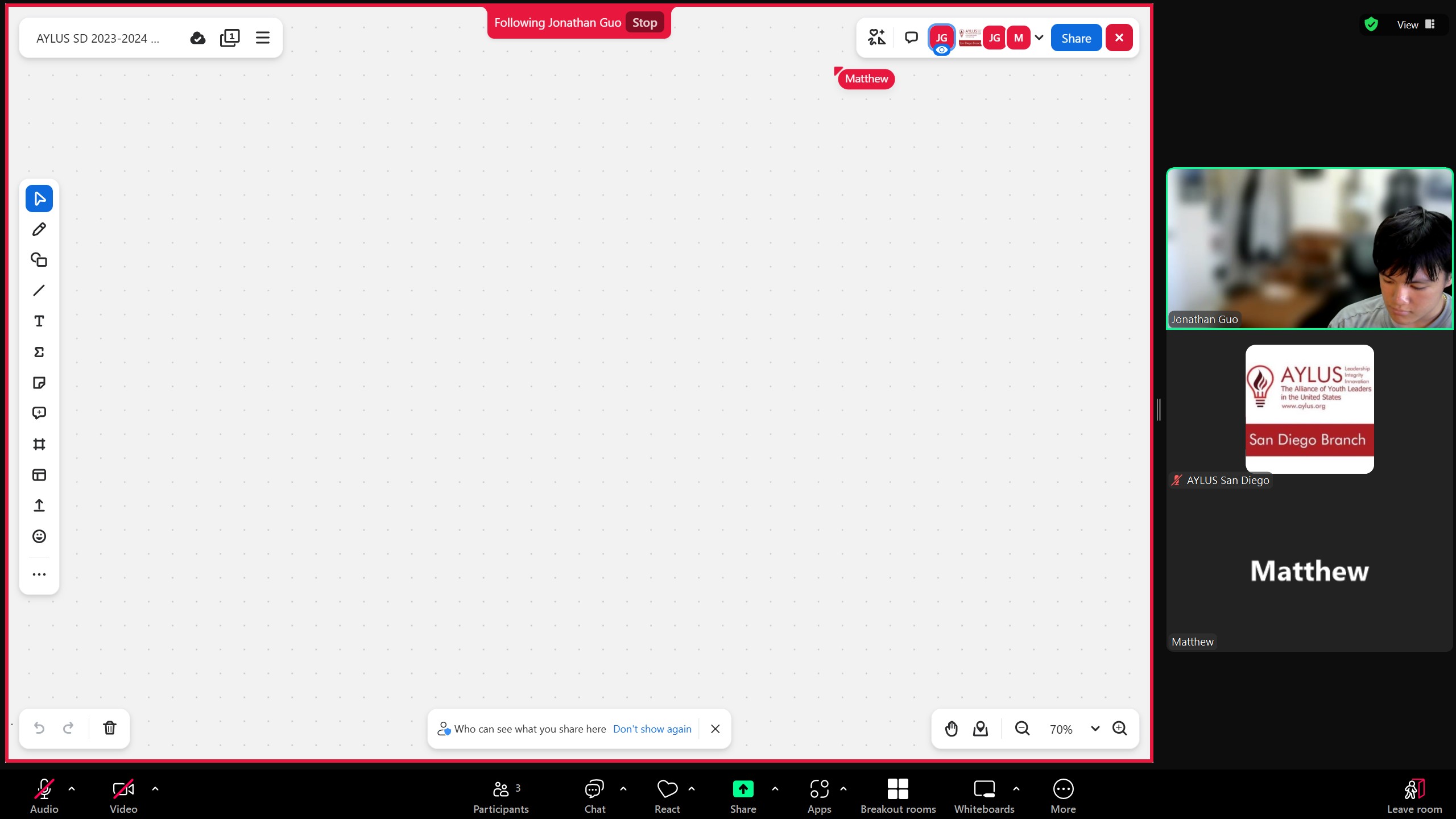Stop following Jonathan Guo
This screenshot has height=819, width=1456.
pyautogui.click(x=644, y=23)
